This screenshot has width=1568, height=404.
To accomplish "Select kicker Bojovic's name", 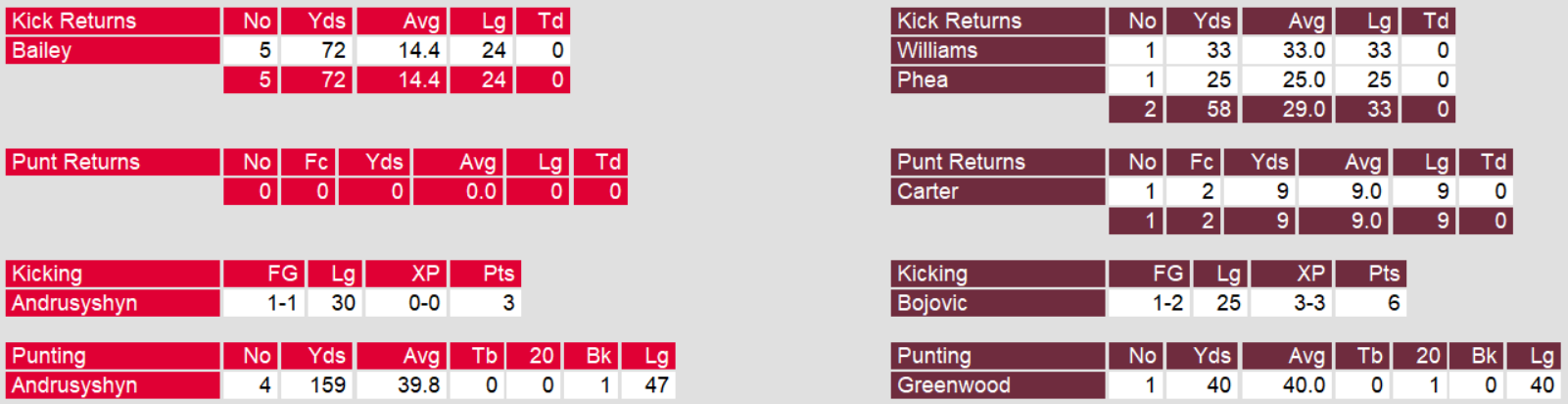I will pyautogui.click(x=932, y=304).
